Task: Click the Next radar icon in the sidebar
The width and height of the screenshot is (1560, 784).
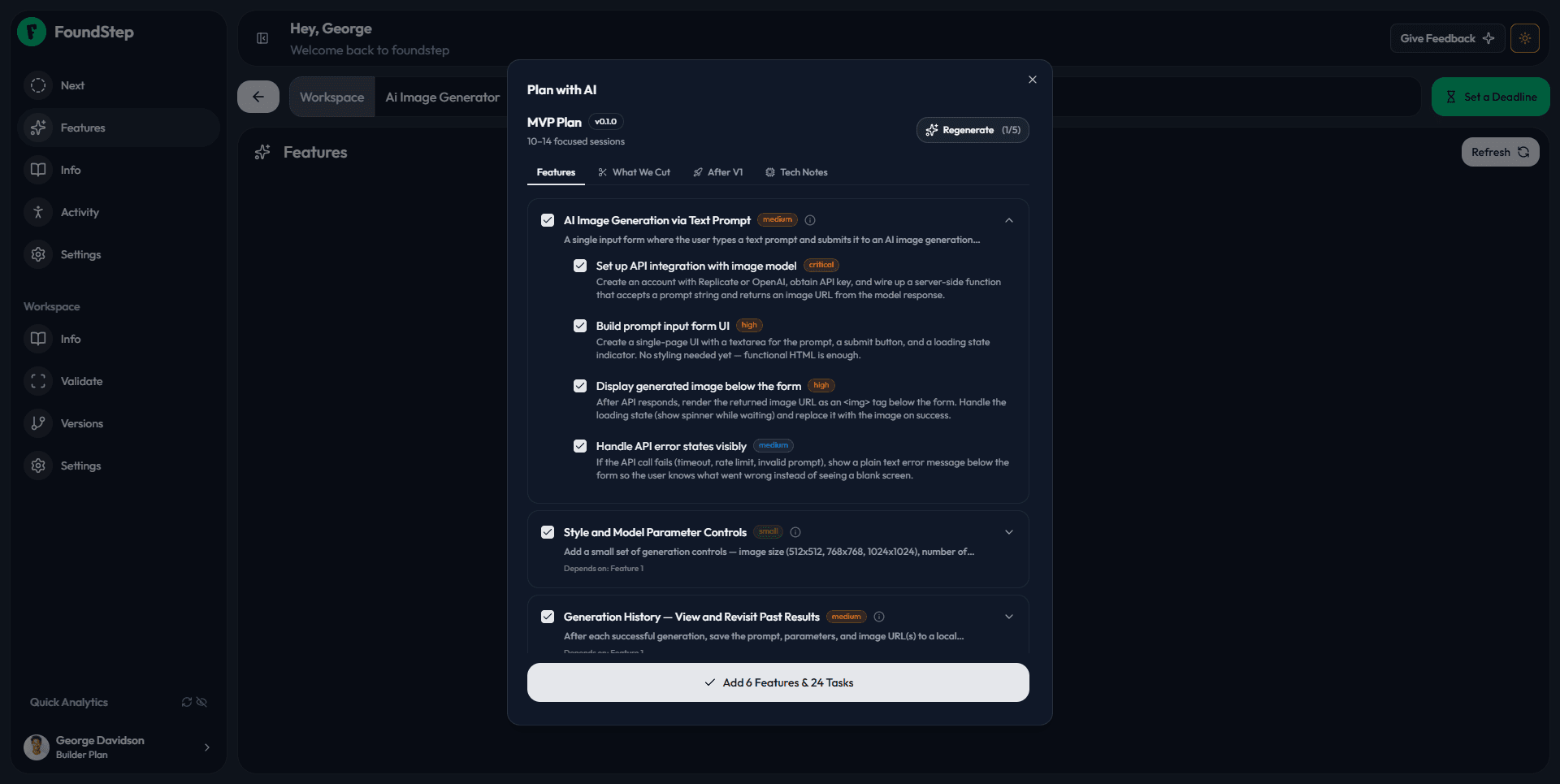Action: tap(38, 85)
